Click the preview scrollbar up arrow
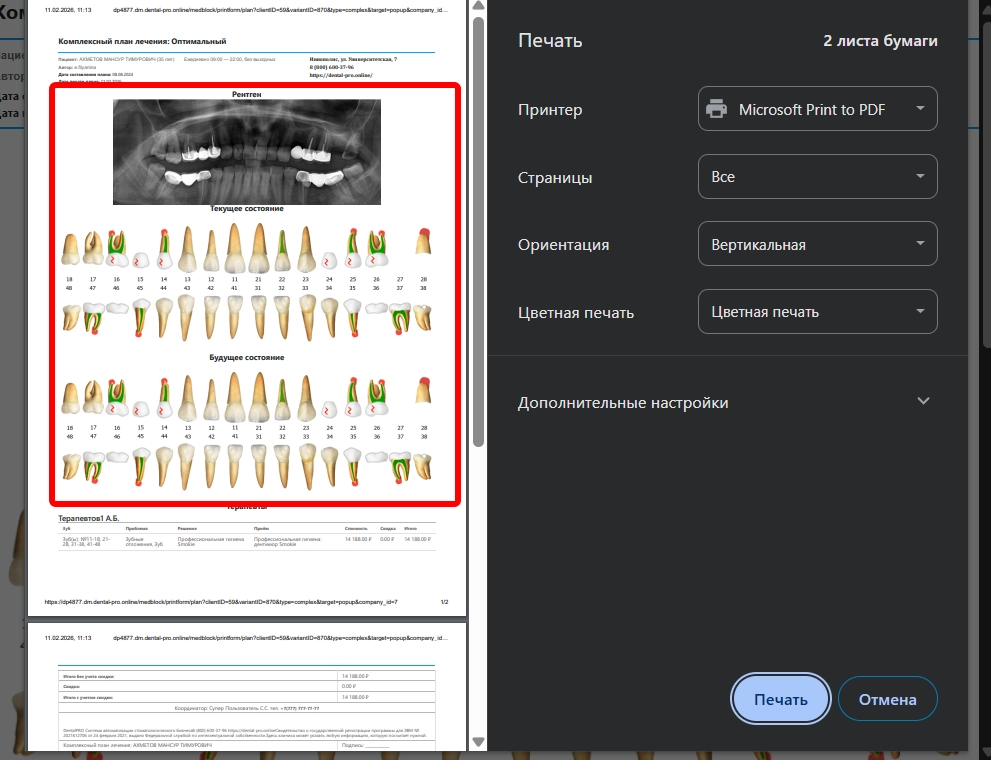The height and width of the screenshot is (760, 991). (478, 7)
